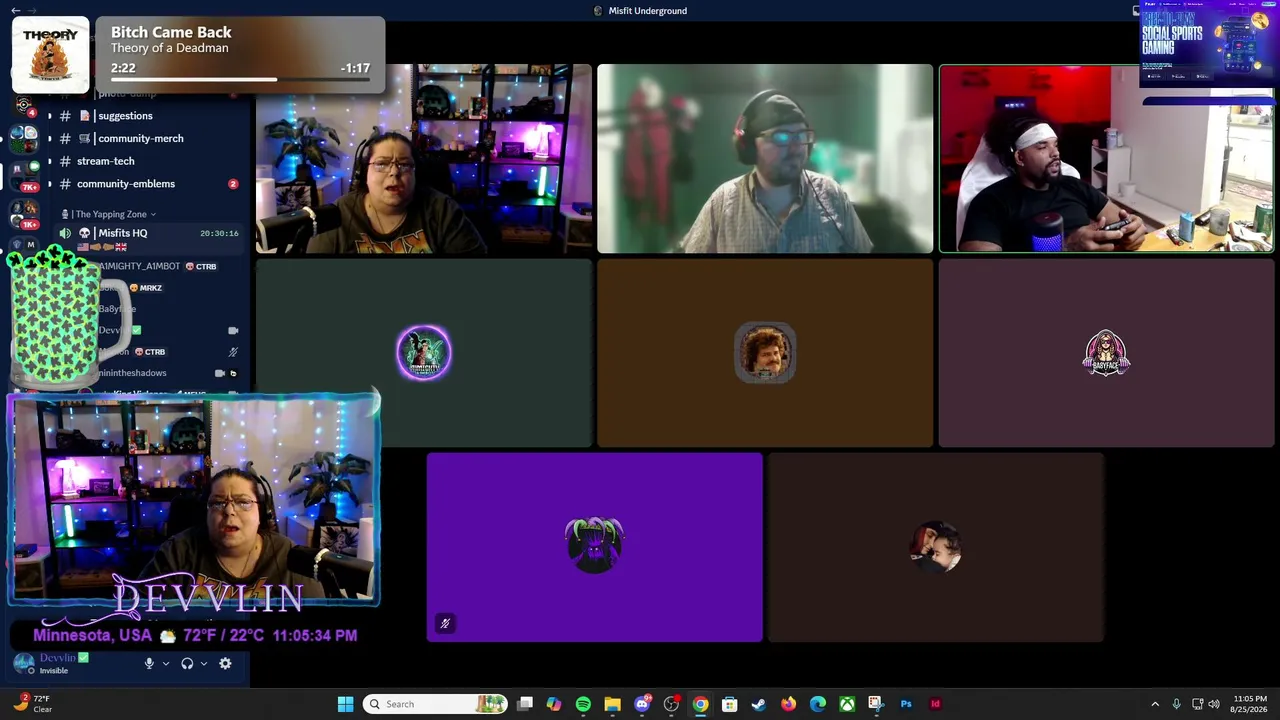This screenshot has height=720, width=1280.
Task: Open the server with 4 notifications badge
Action: pyautogui.click(x=24, y=104)
